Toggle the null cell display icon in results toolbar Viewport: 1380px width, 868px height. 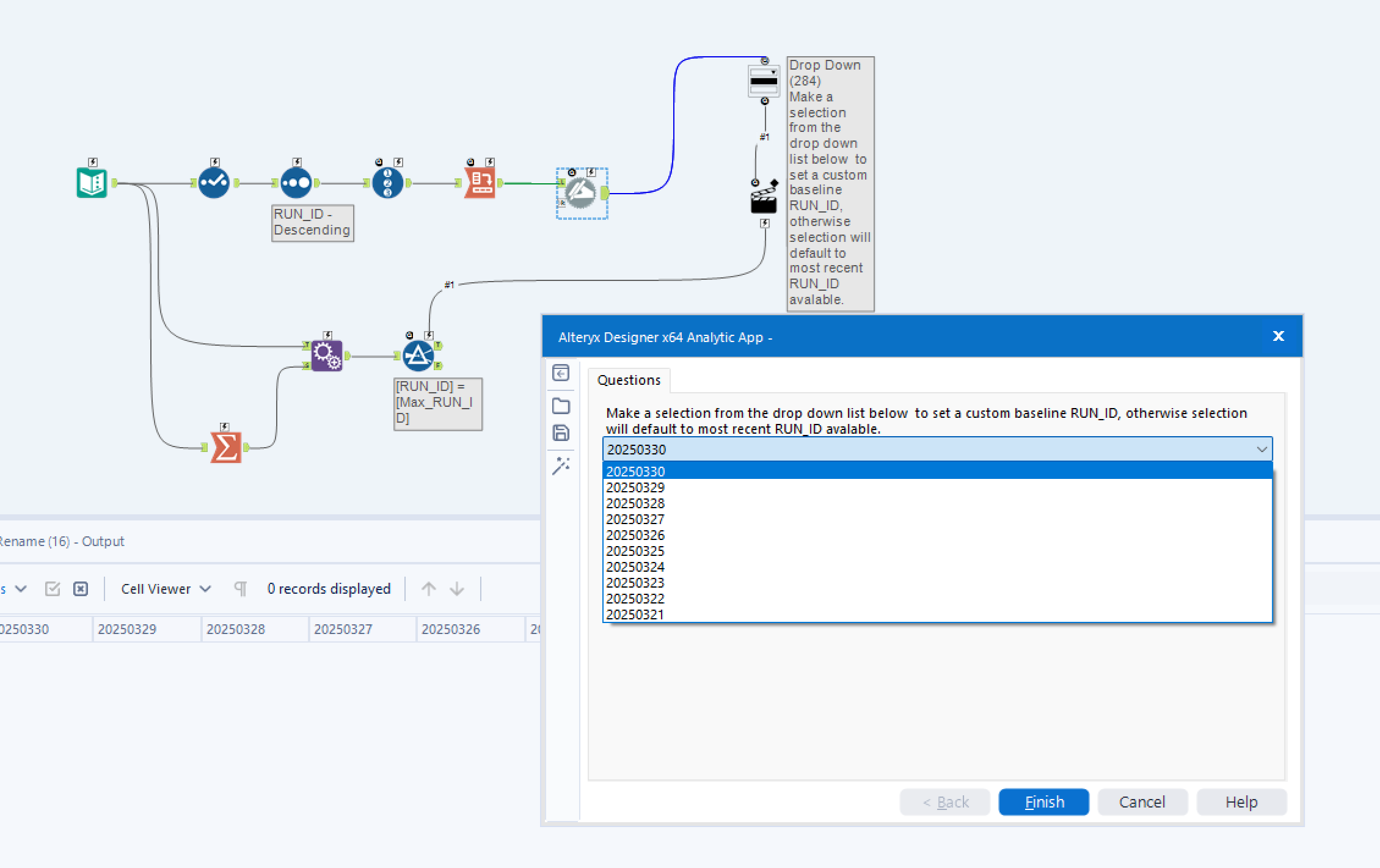pos(80,588)
